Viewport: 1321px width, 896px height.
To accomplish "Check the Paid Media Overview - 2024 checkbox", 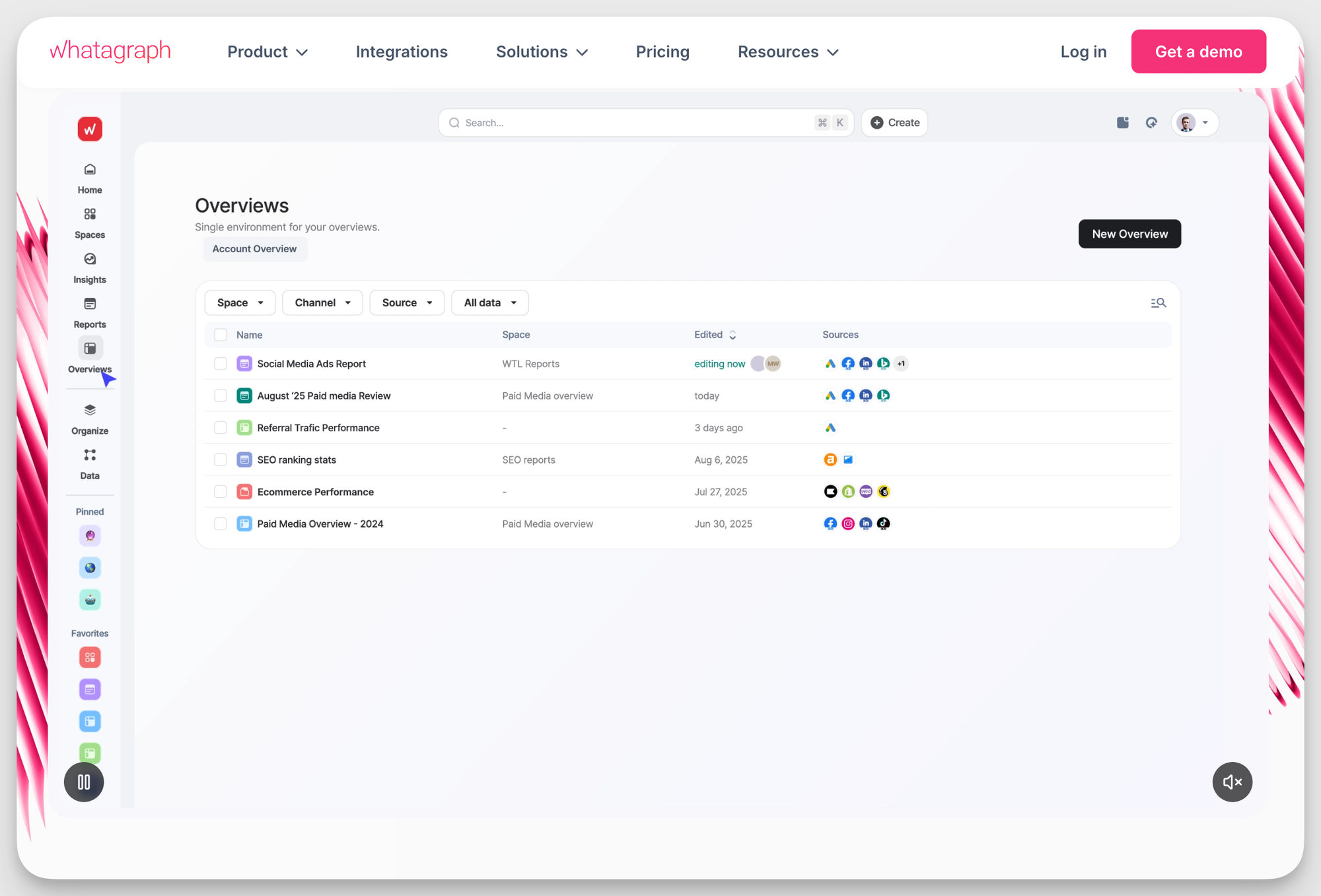I will (x=221, y=524).
